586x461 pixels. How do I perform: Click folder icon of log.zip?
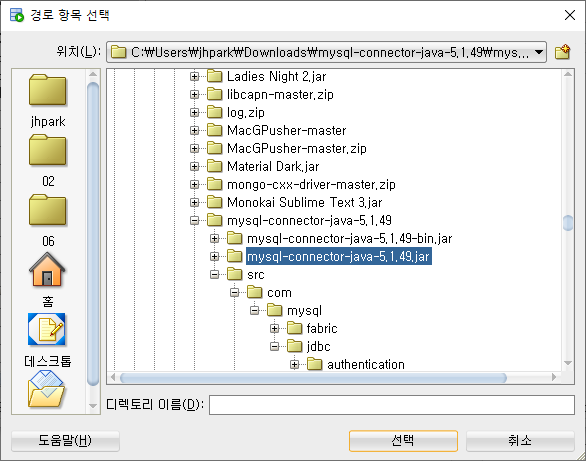[x=215, y=112]
